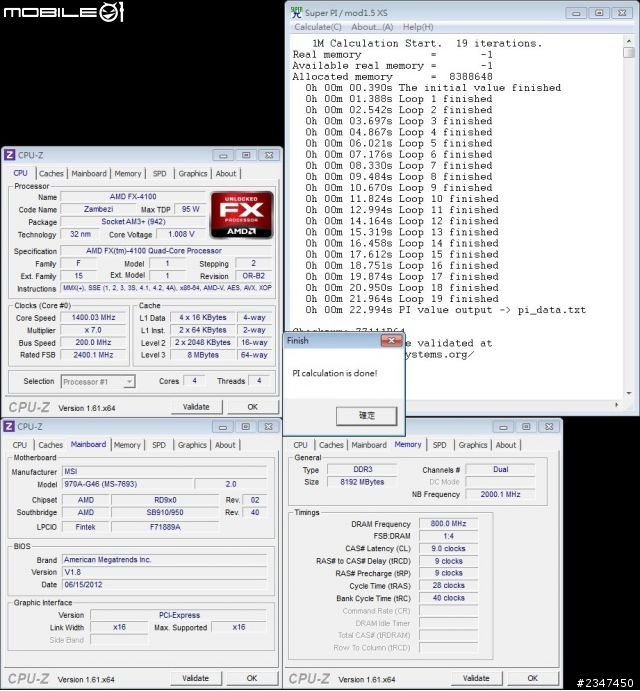Image resolution: width=640 pixels, height=691 pixels.
Task: Click the processor name AMD FX-4100
Action: [133, 197]
